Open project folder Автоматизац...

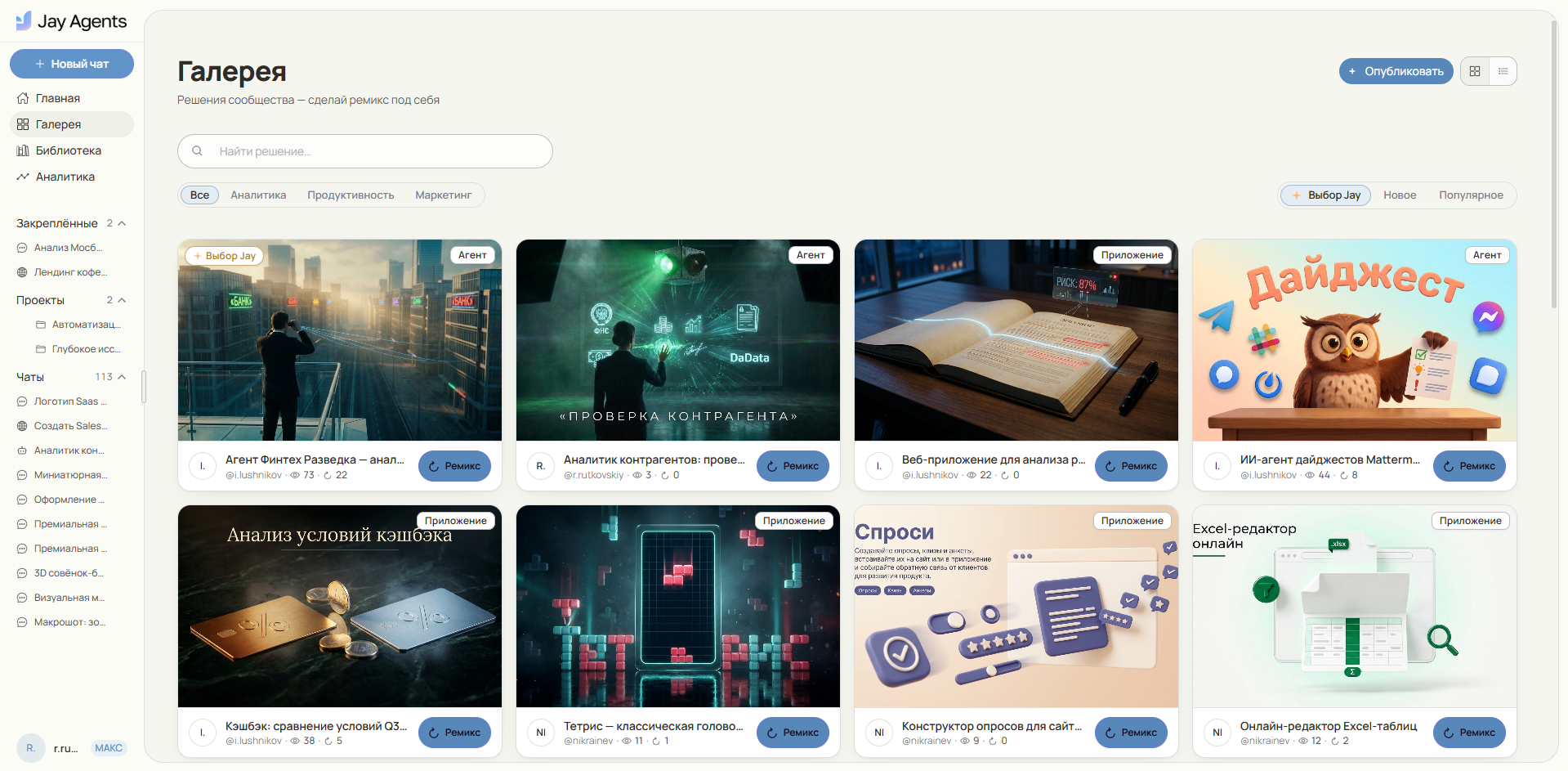point(78,325)
